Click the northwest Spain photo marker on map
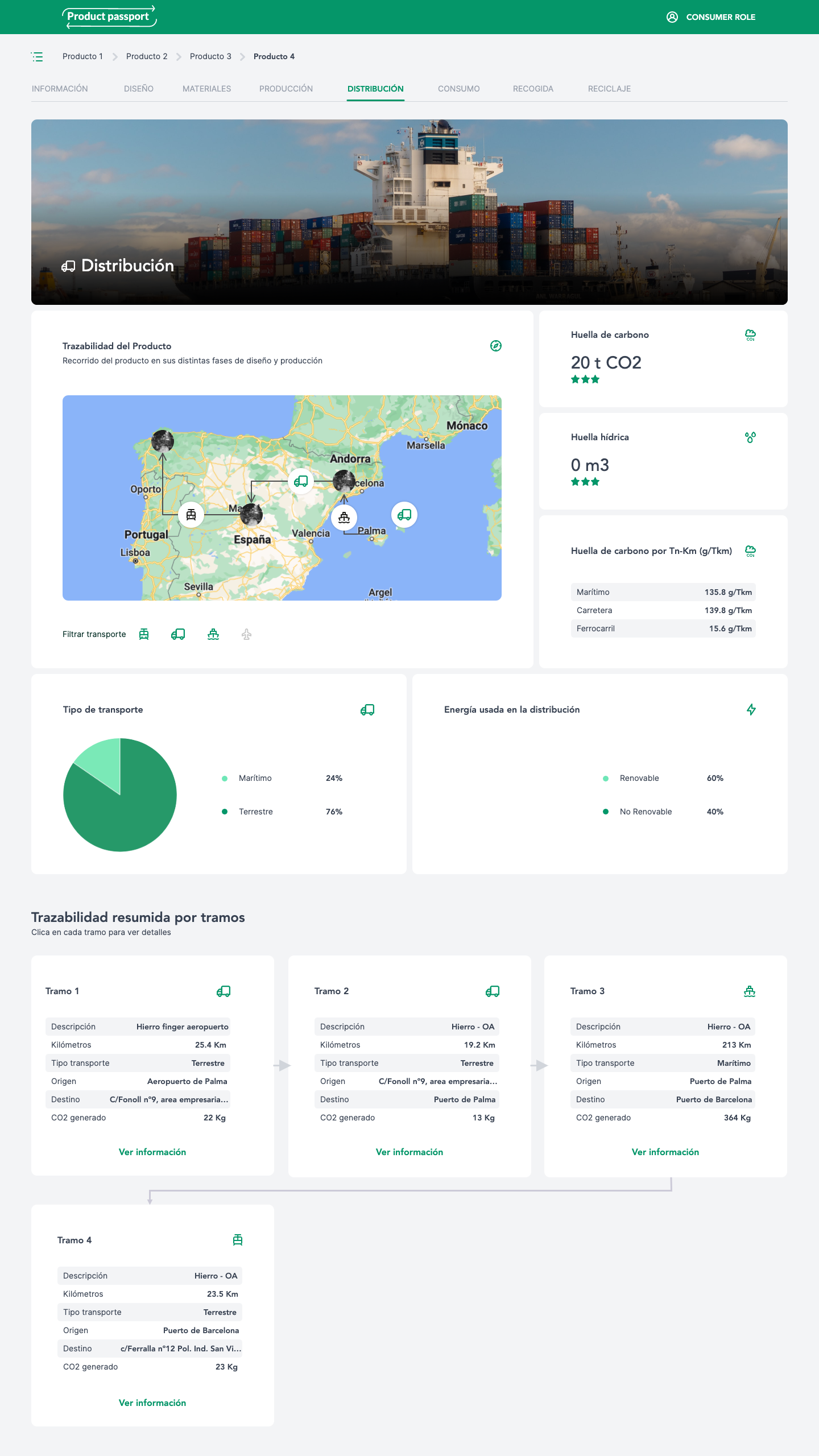This screenshot has width=819, height=1456. (163, 441)
